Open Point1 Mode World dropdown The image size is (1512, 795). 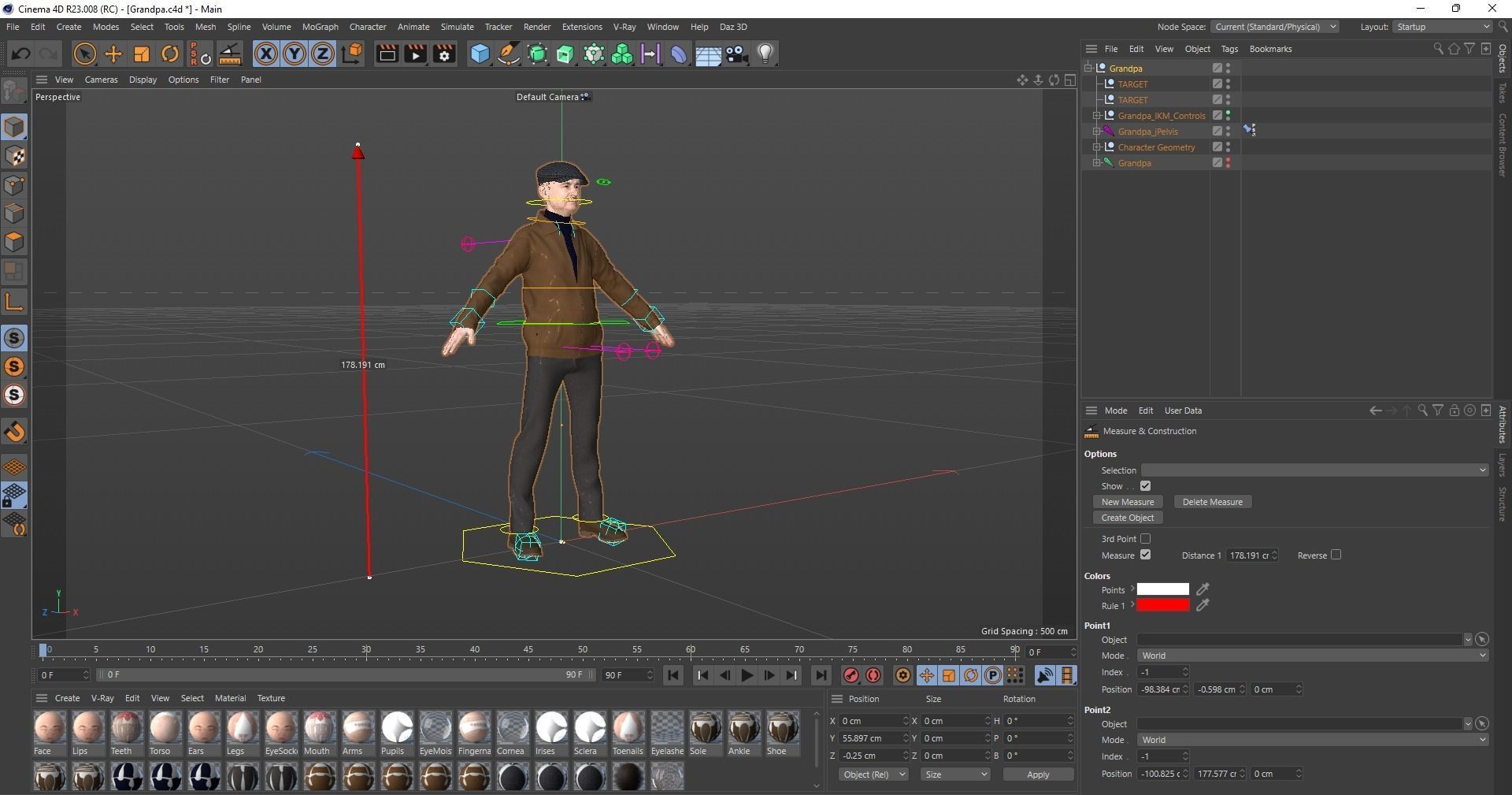pyautogui.click(x=1312, y=656)
